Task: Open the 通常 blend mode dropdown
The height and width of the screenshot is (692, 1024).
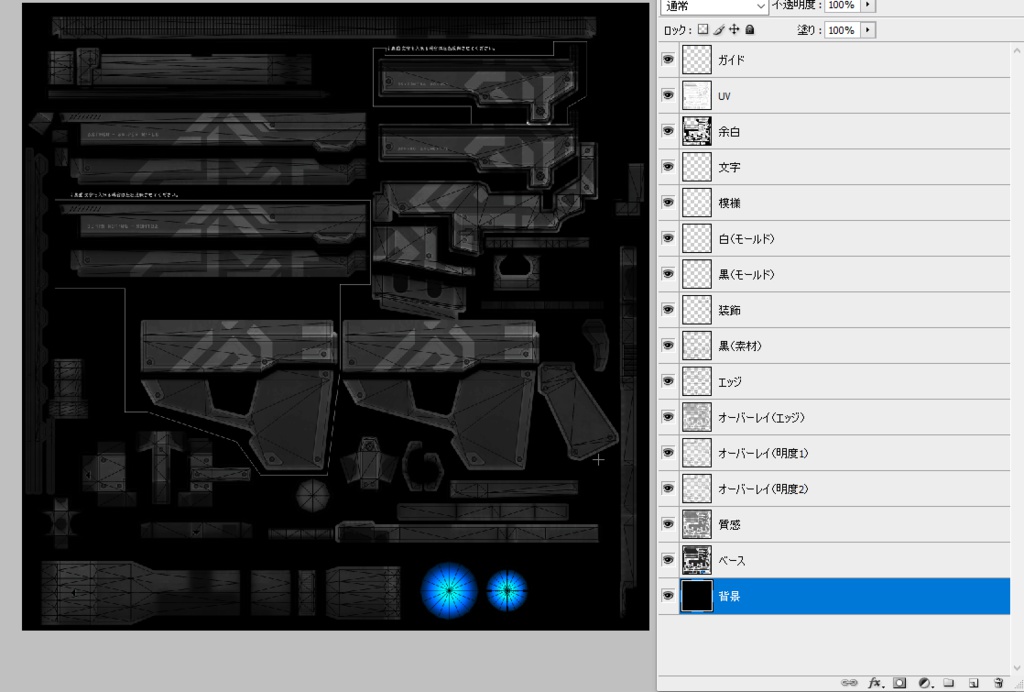Action: click(714, 7)
